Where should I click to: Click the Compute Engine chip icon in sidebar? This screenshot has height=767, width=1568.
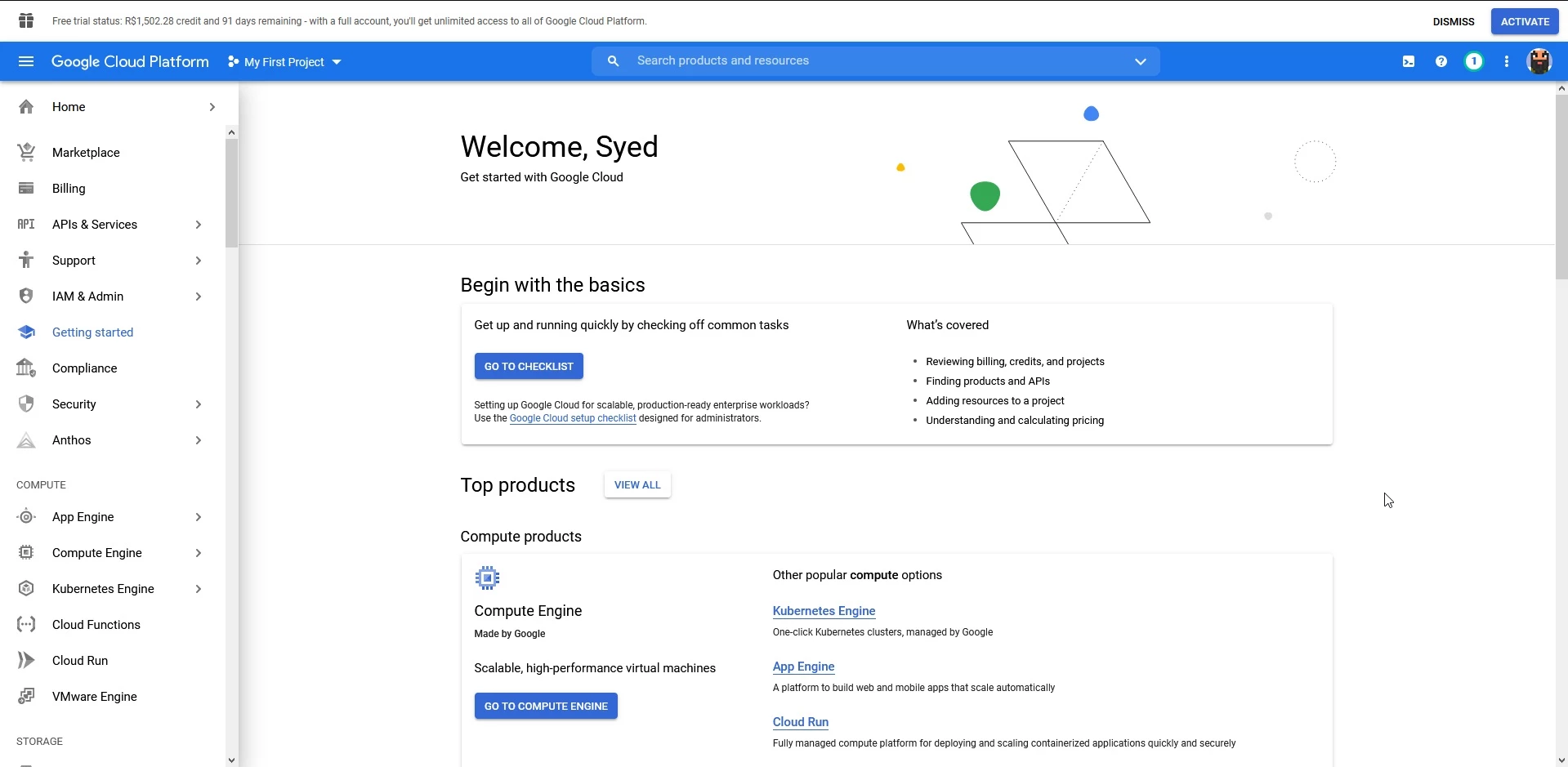[26, 553]
